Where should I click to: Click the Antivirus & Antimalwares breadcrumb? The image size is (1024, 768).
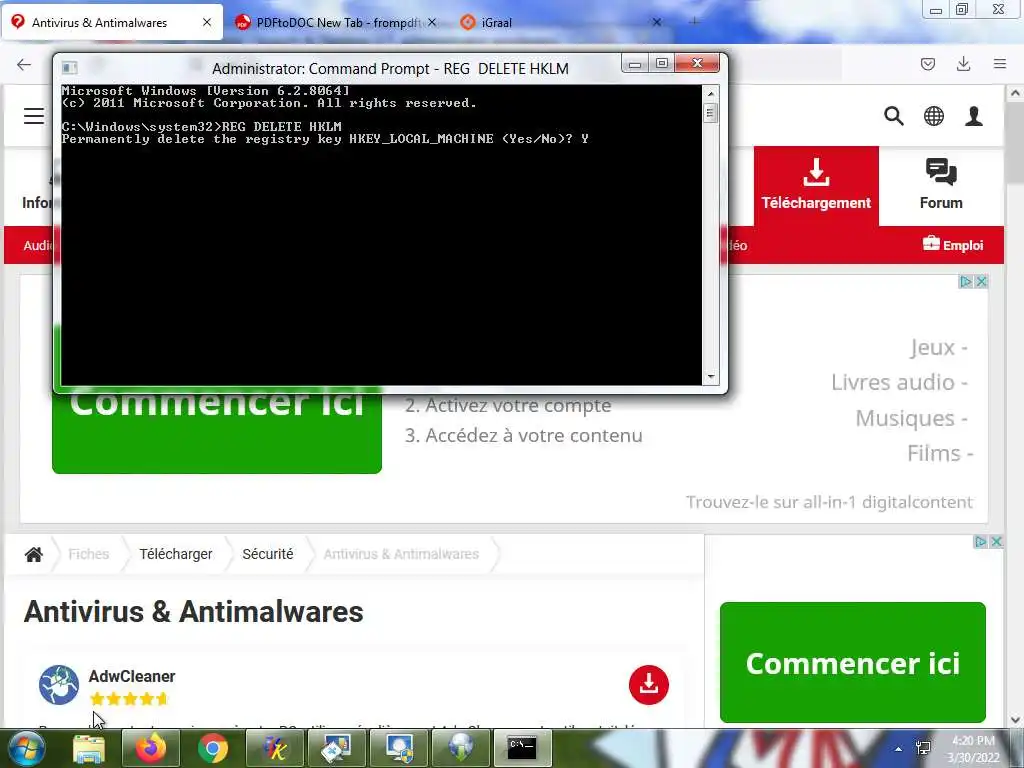click(x=401, y=554)
